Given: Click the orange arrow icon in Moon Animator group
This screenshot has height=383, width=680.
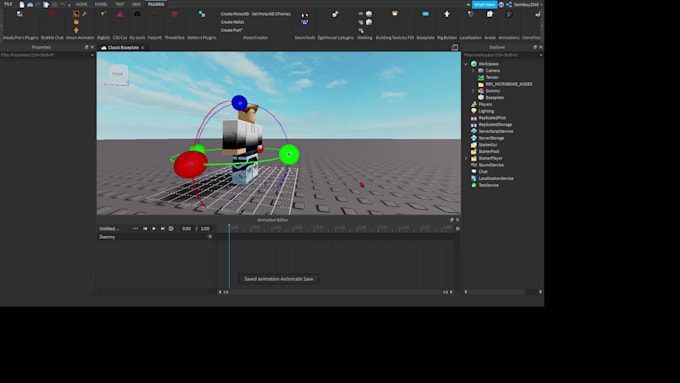Looking at the screenshot, I should click(76, 30).
